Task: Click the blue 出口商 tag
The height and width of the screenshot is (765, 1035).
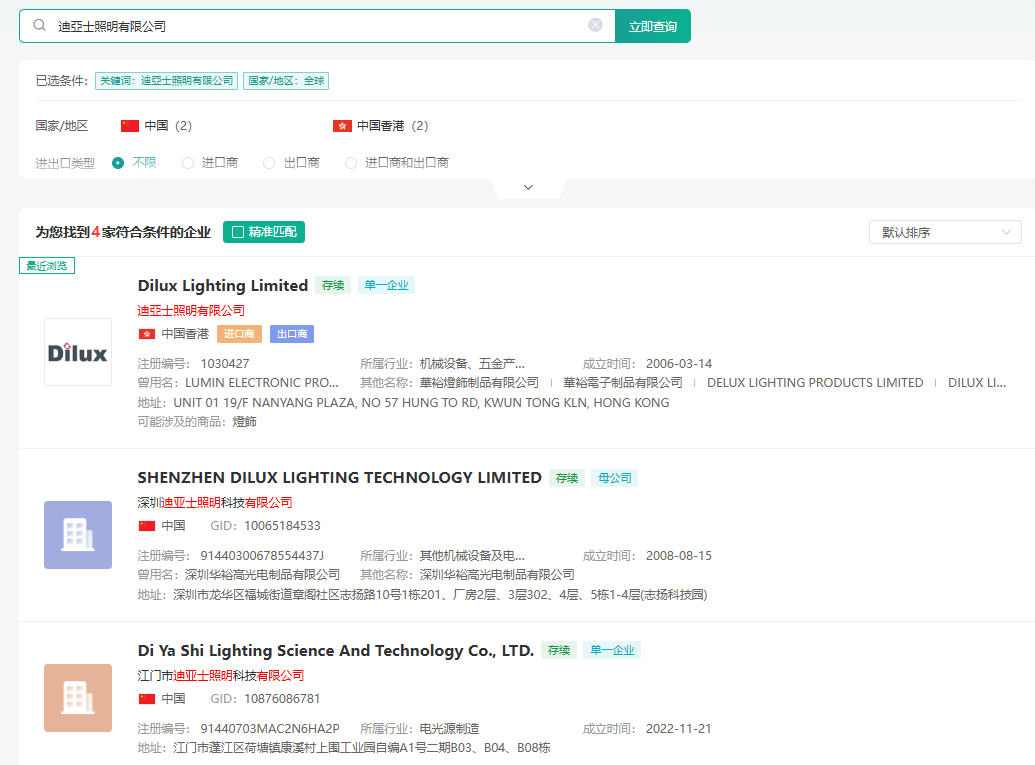Action: (292, 334)
